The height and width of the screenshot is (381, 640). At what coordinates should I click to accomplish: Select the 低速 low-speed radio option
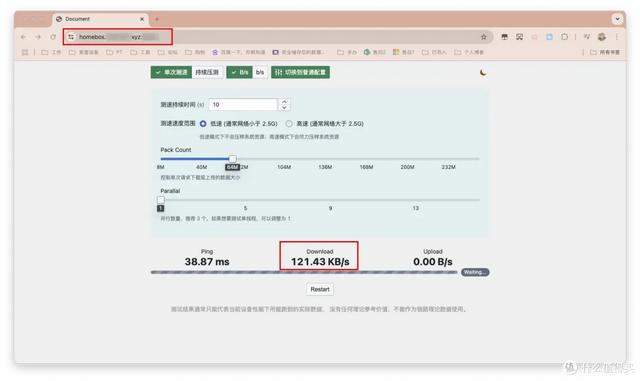(x=203, y=123)
